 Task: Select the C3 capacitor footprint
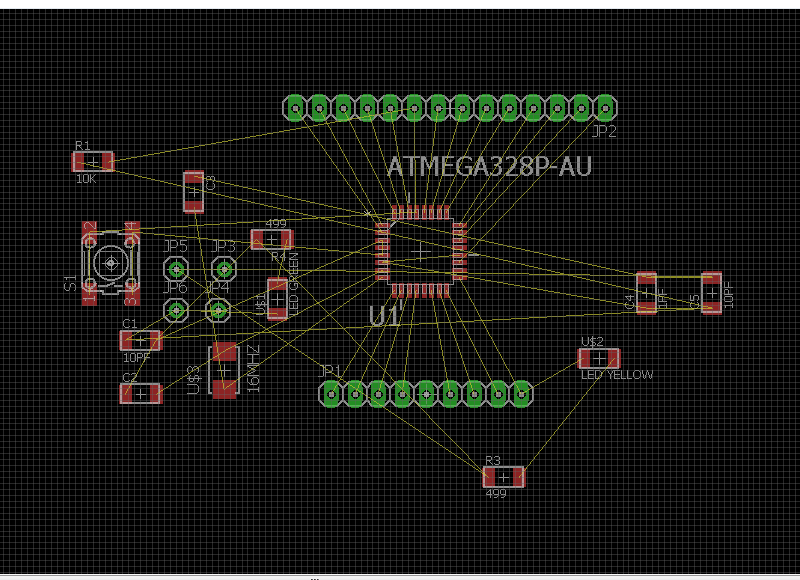pos(194,192)
